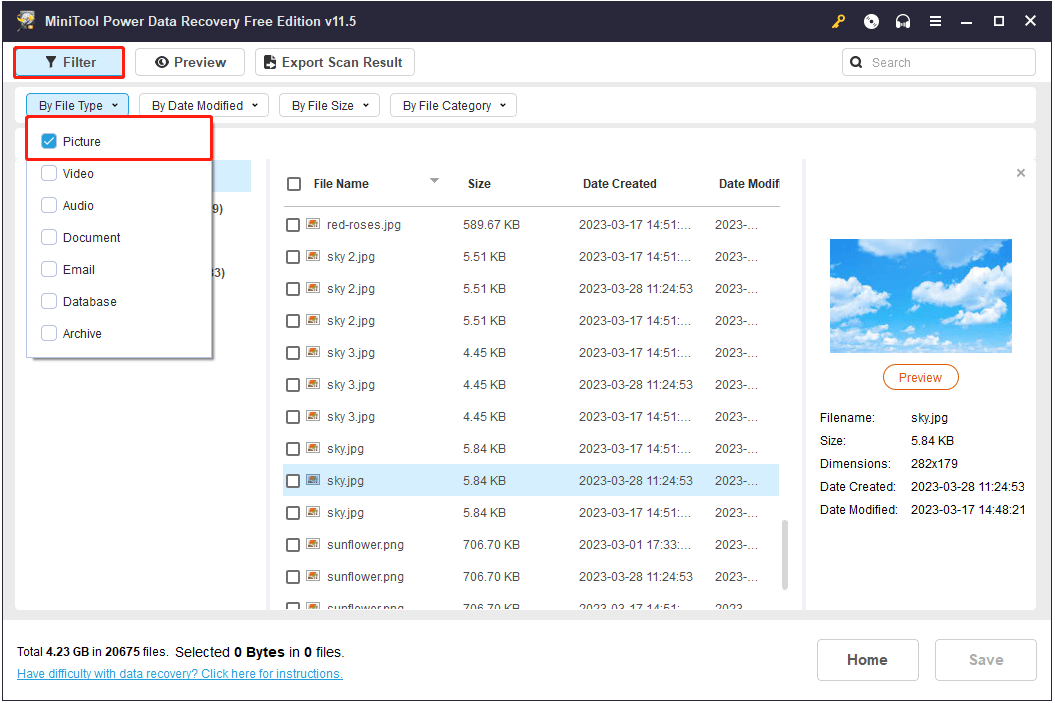
Task: Click the Preview toolbar button
Action: 190,62
